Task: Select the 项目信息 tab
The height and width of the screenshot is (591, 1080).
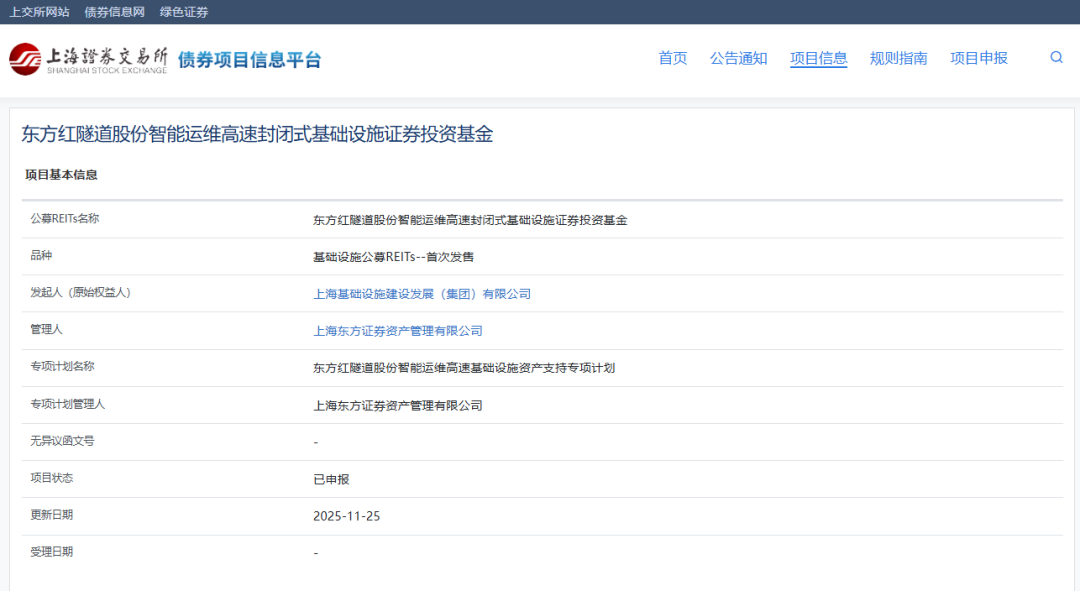Action: tap(818, 59)
